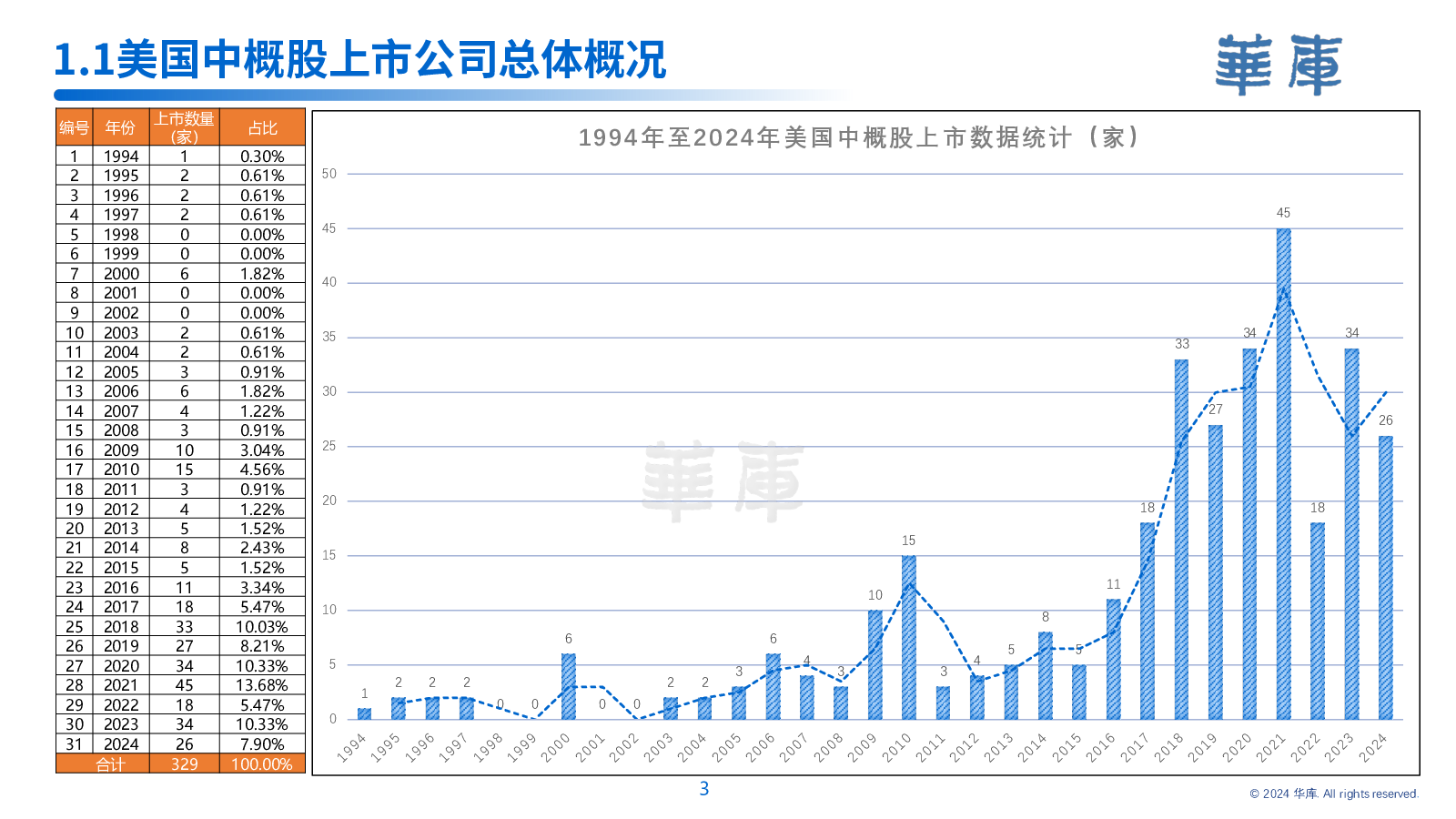The width and height of the screenshot is (1456, 819).
Task: Select the 2010 bar labeled 15
Action: [x=908, y=637]
